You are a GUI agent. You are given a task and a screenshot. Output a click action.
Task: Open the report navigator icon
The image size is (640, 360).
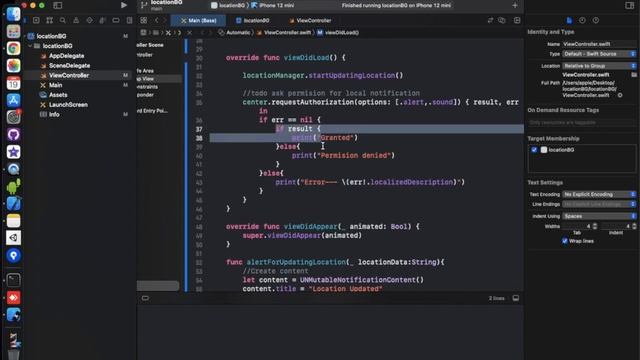[x=129, y=20]
